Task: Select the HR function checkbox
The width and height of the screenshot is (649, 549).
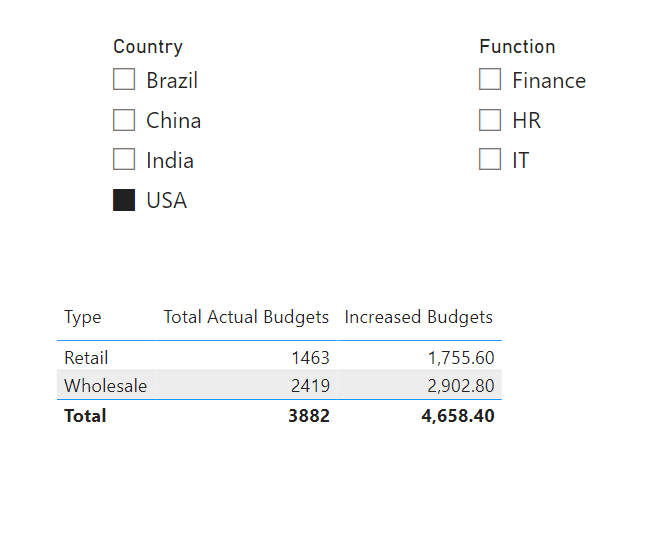Action: pos(490,120)
